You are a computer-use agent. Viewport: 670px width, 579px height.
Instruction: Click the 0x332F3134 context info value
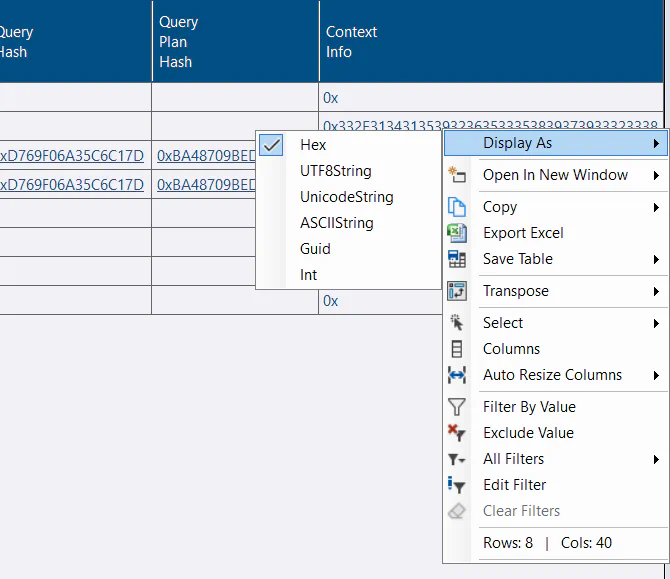[x=490, y=125]
